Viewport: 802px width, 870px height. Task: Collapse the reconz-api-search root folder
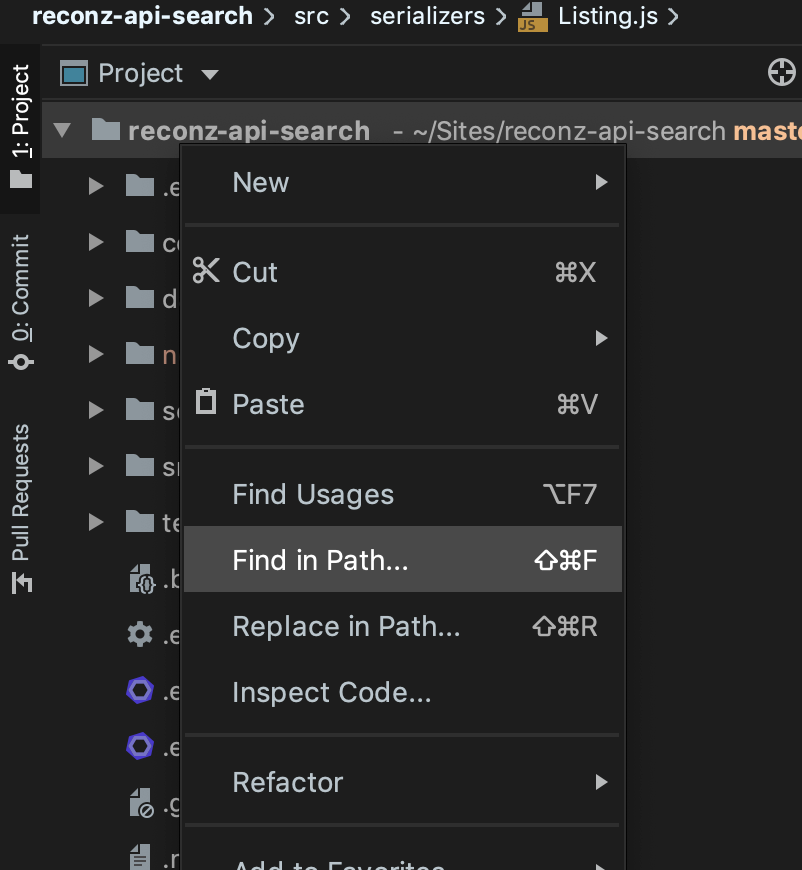pyautogui.click(x=63, y=130)
